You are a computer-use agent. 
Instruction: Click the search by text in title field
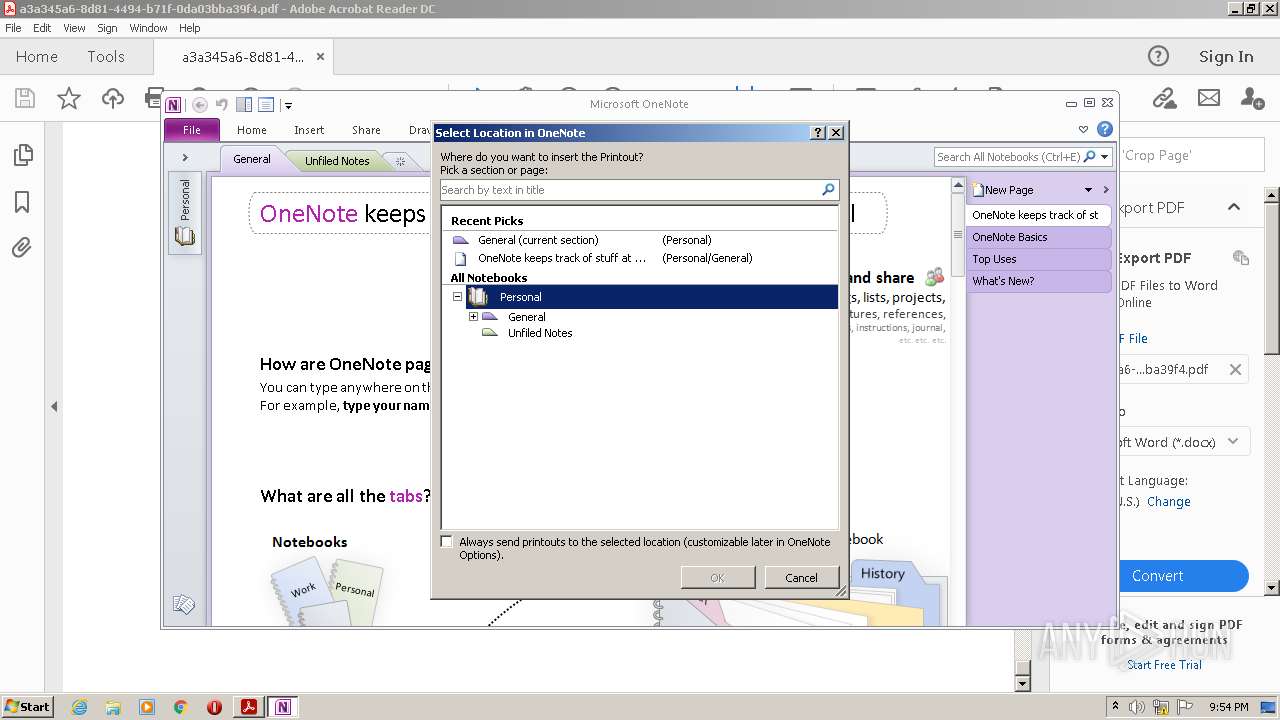[629, 190]
